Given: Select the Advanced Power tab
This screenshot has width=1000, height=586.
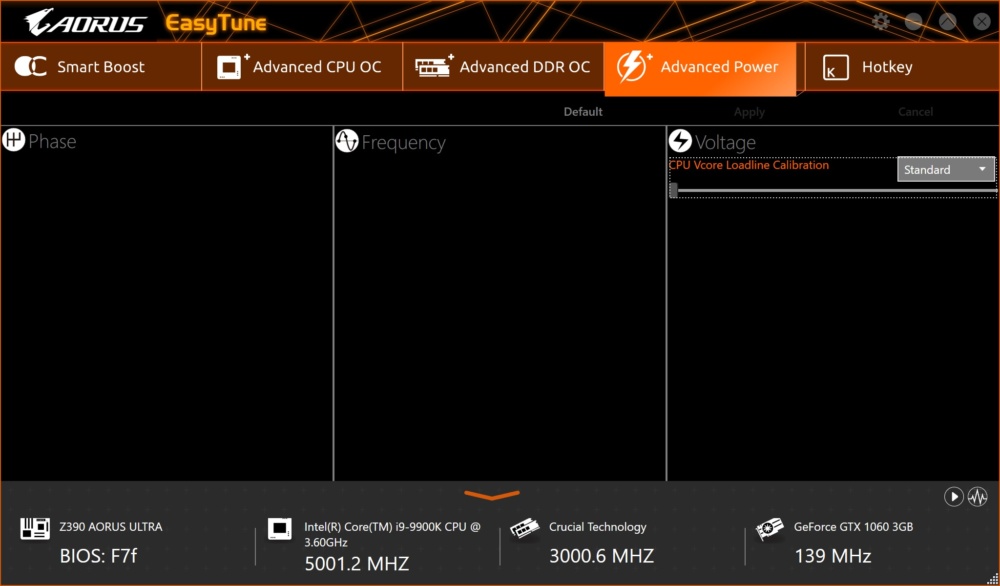Looking at the screenshot, I should [700, 68].
